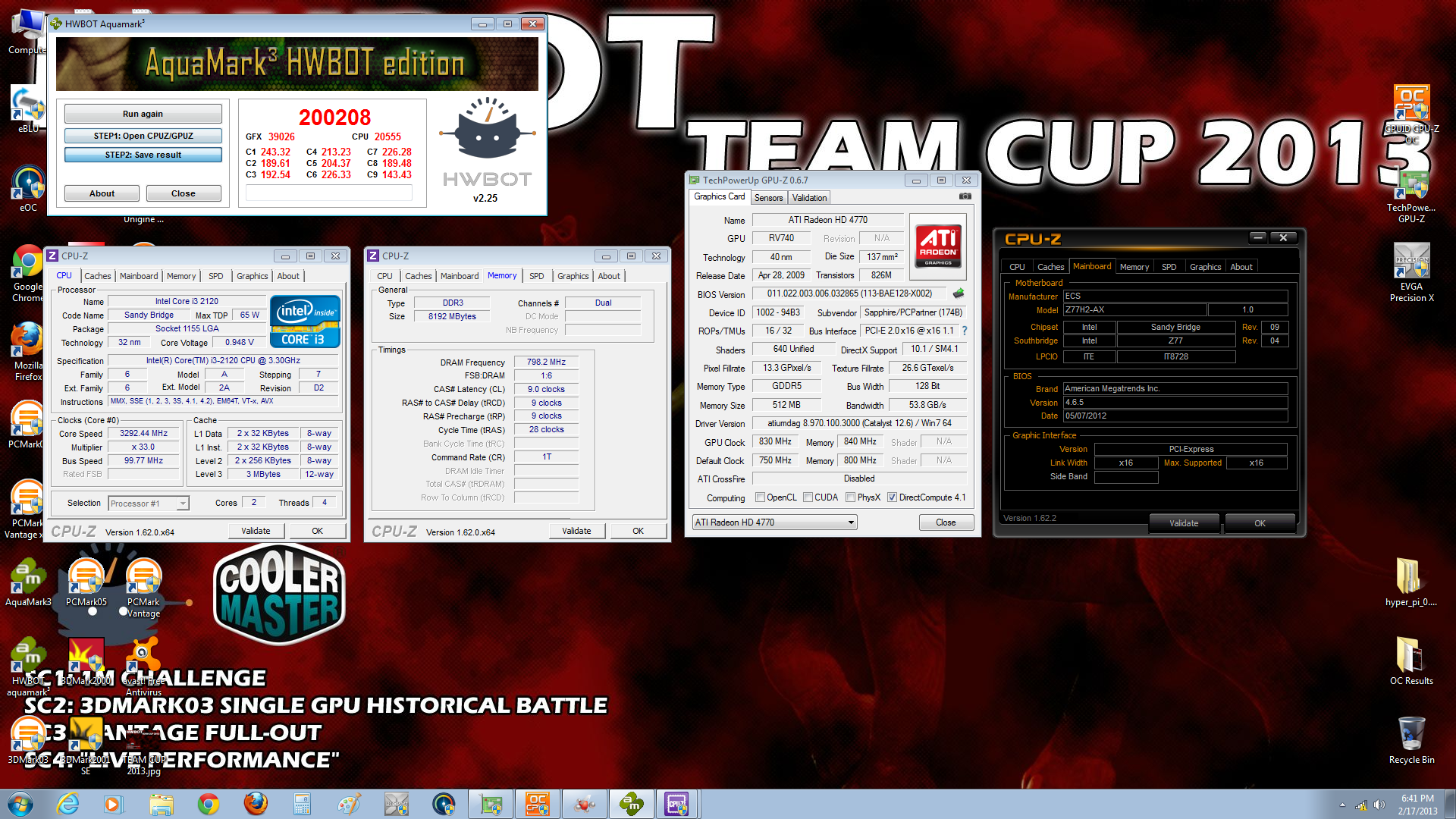This screenshot has height=819, width=1456.
Task: Open Google Chrome desktop shortcut
Action: 28,273
